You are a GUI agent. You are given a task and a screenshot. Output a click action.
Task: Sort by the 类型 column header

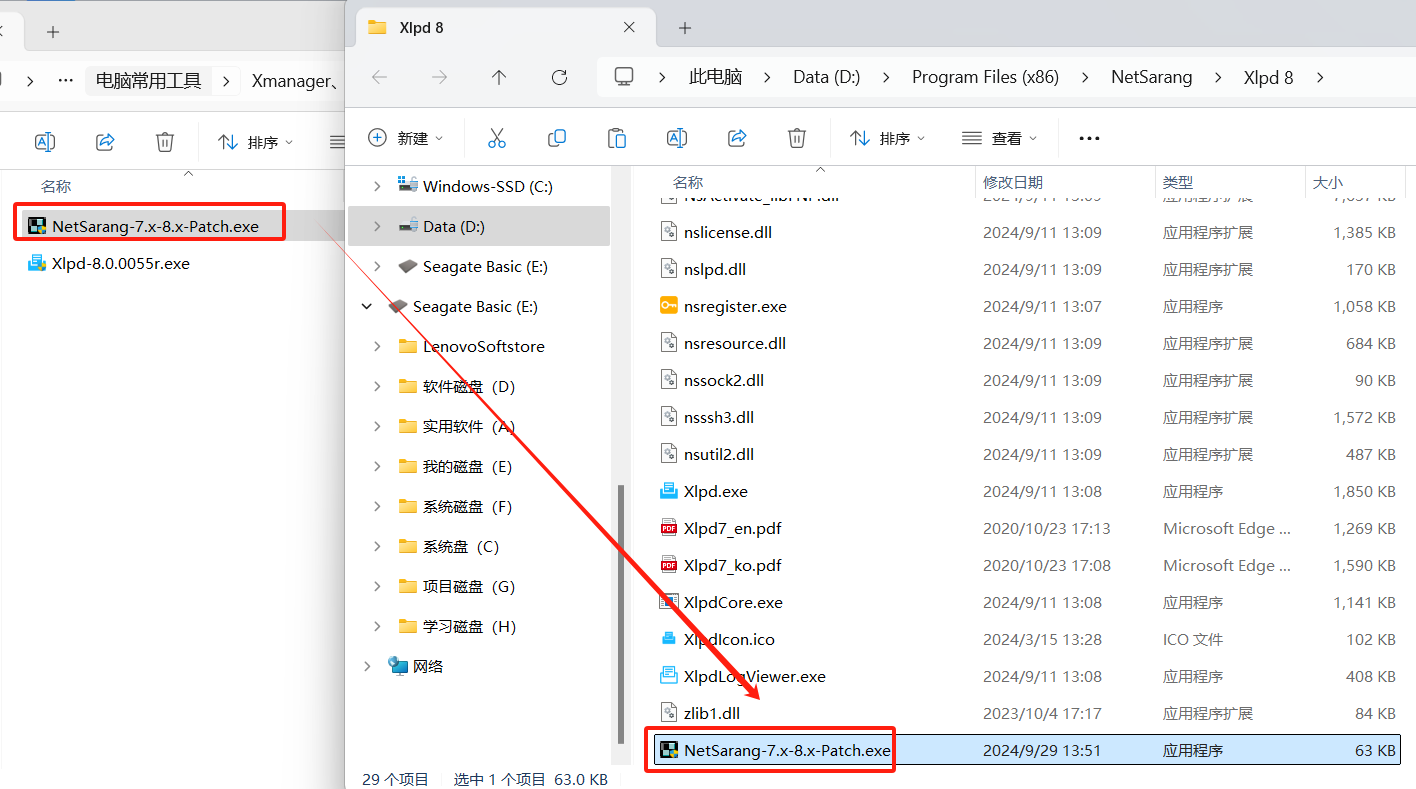click(x=1178, y=182)
